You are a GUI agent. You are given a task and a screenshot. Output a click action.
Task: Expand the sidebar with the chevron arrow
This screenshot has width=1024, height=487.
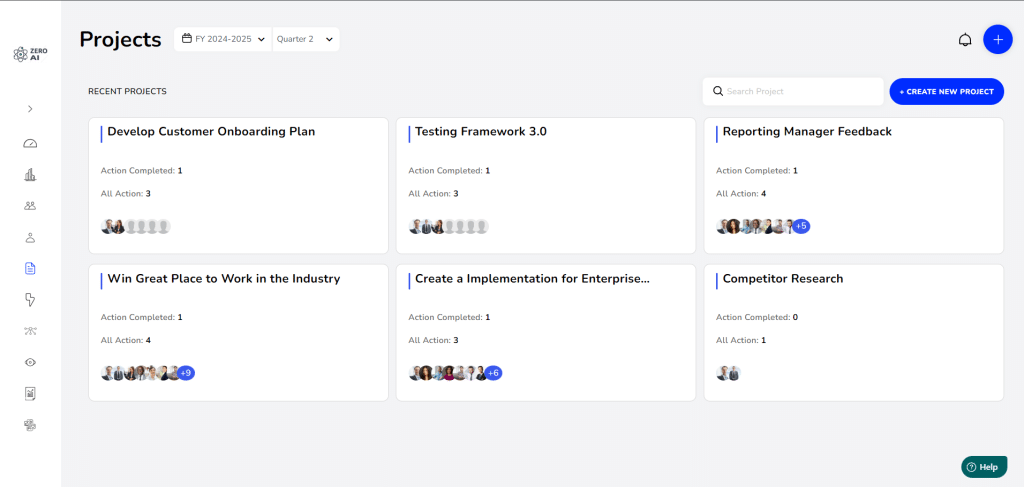tap(30, 109)
